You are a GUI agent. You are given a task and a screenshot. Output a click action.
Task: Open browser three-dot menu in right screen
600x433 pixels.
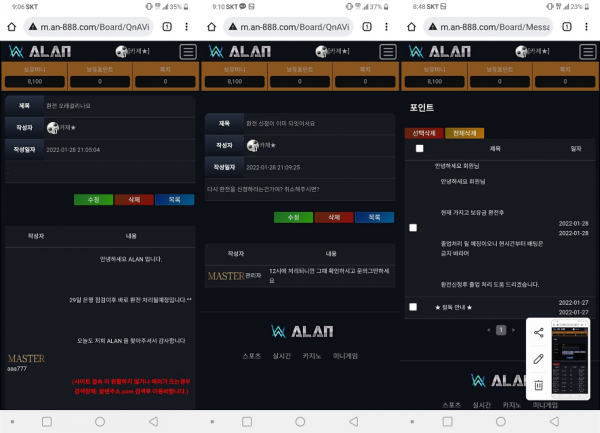click(589, 26)
